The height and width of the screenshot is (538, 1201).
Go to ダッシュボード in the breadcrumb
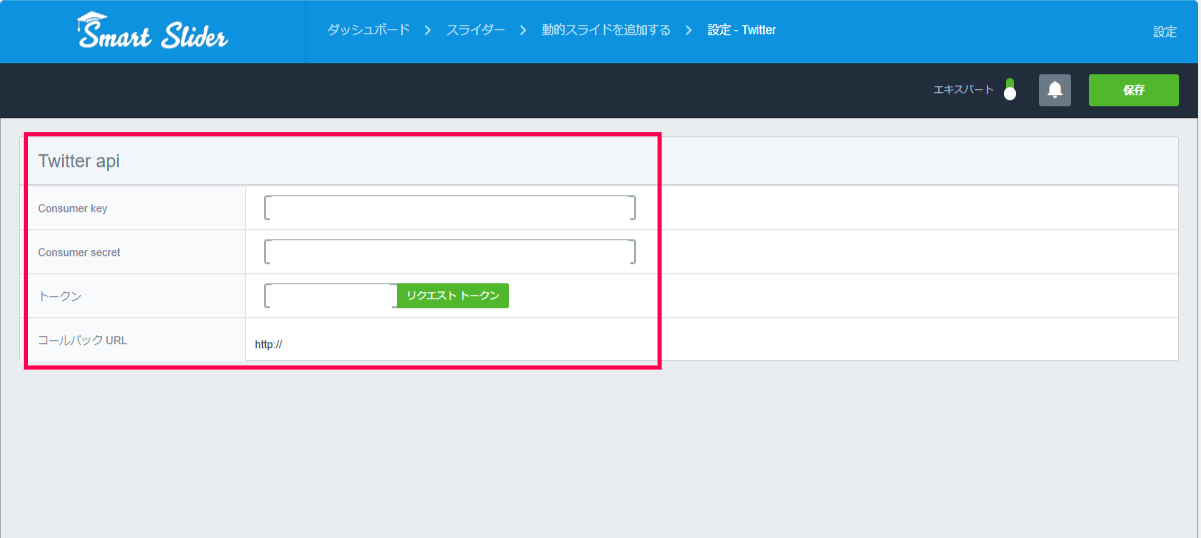pyautogui.click(x=368, y=30)
